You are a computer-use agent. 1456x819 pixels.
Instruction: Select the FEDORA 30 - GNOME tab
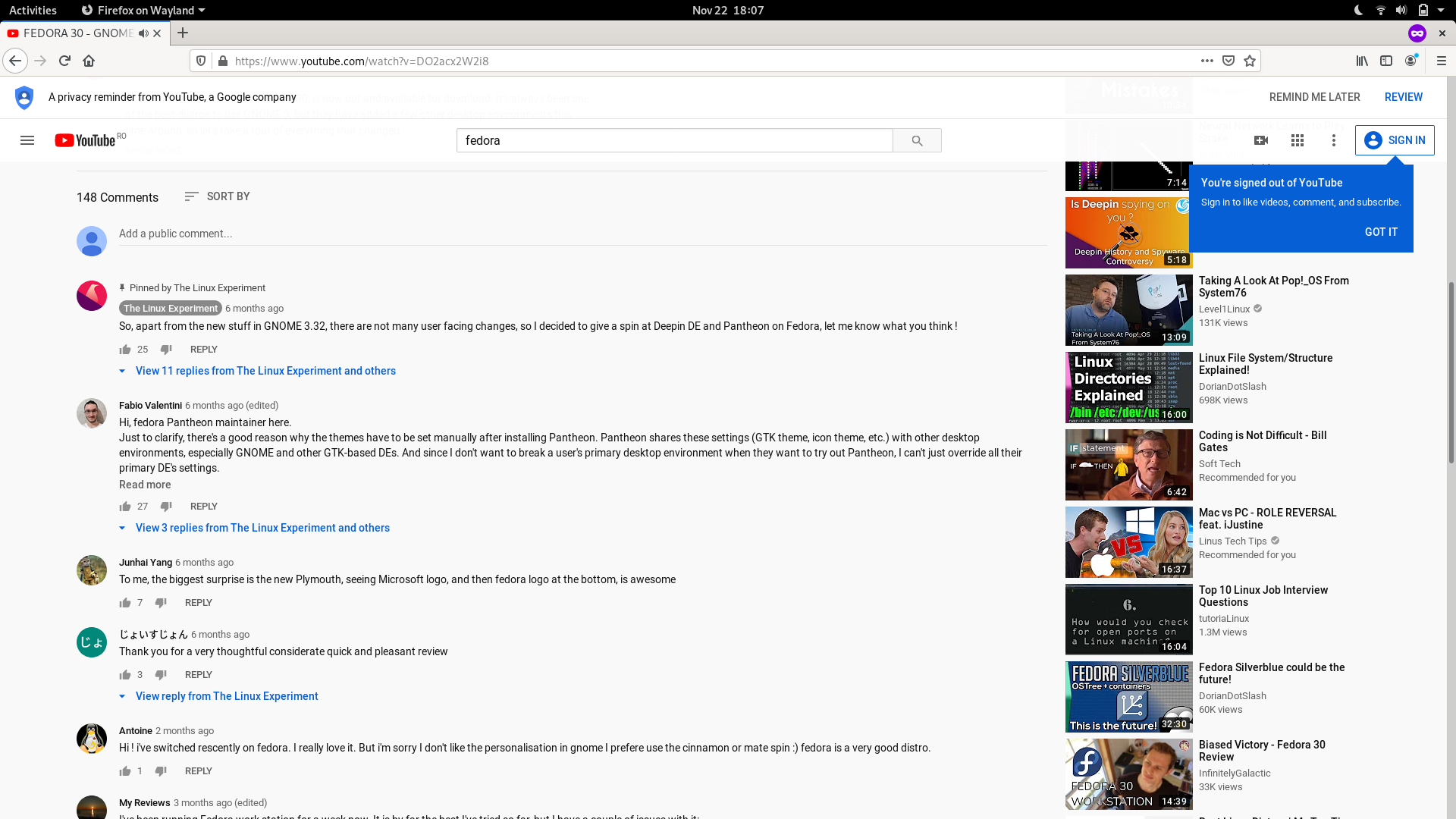tap(77, 33)
